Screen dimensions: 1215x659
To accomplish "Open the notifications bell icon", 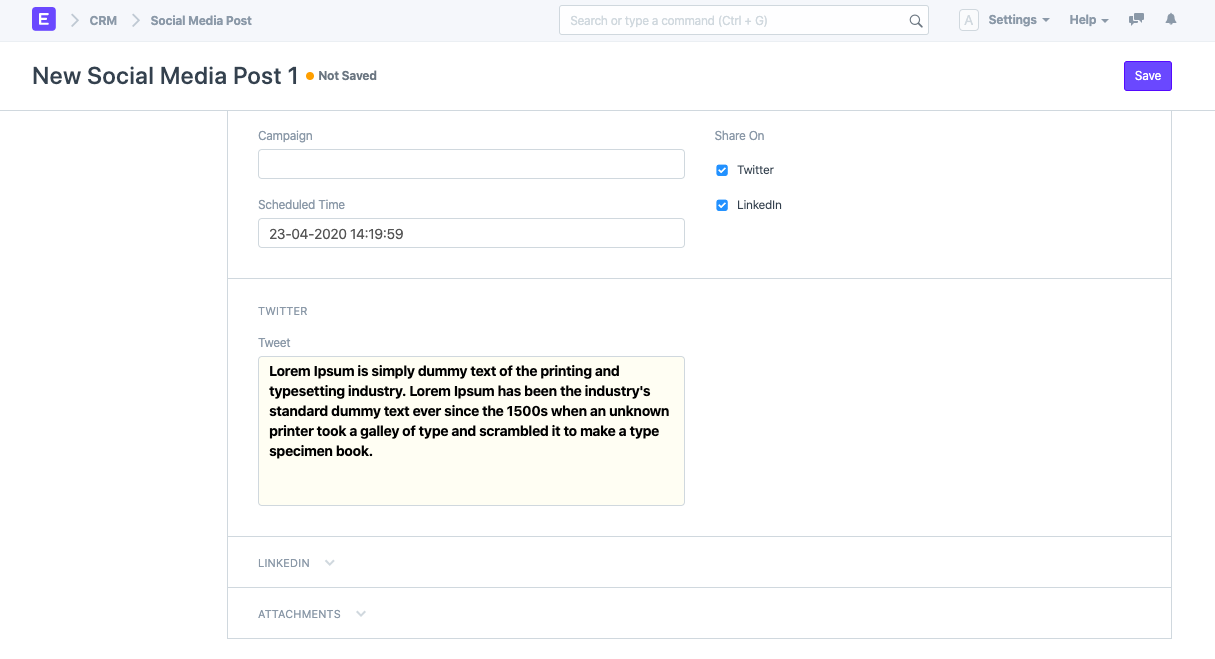I will click(1171, 20).
